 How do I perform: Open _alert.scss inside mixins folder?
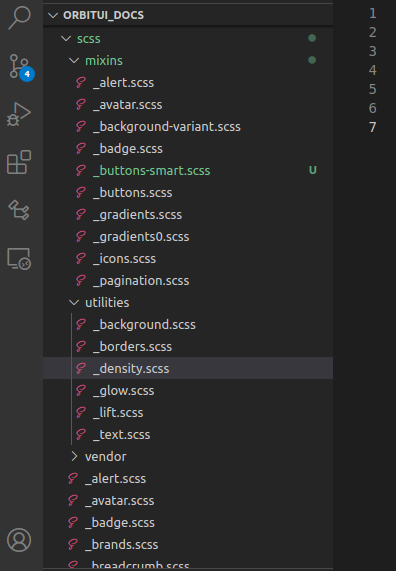click(x=188, y=83)
